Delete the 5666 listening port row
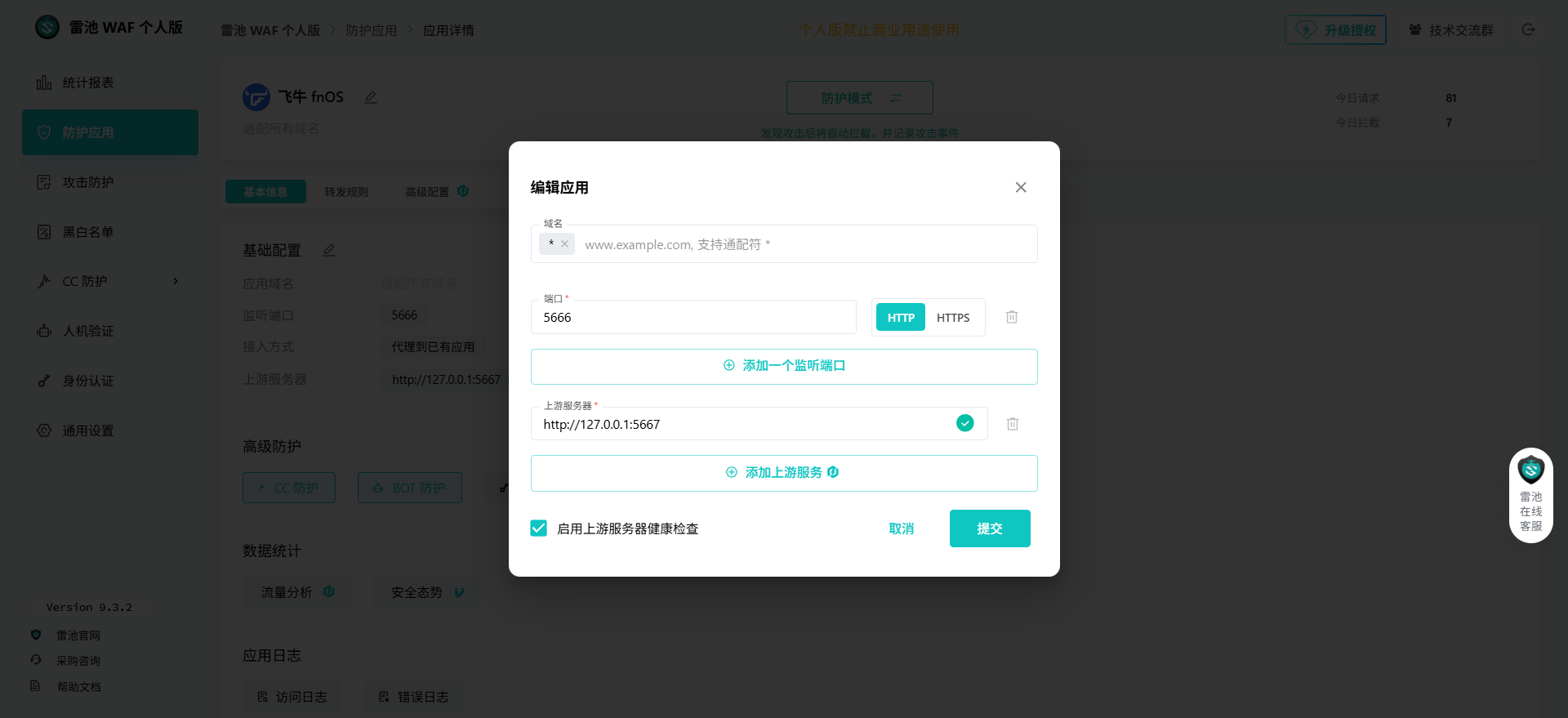This screenshot has width=1568, height=718. (1011, 317)
